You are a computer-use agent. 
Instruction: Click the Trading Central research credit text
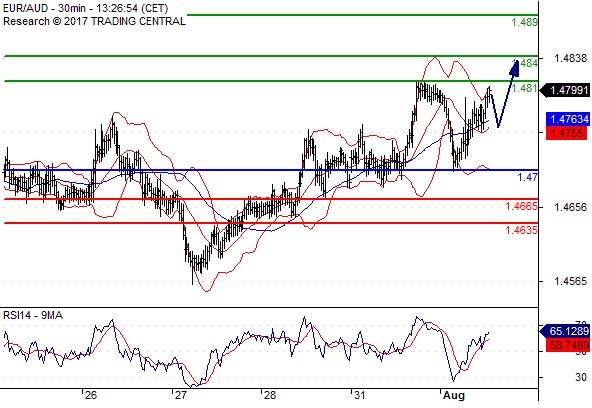pyautogui.click(x=94, y=21)
